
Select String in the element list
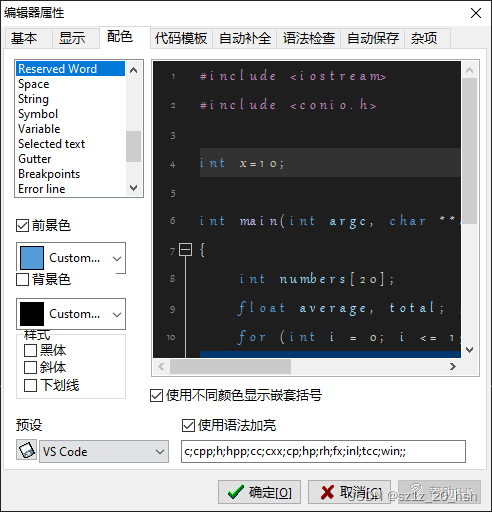coord(71,99)
